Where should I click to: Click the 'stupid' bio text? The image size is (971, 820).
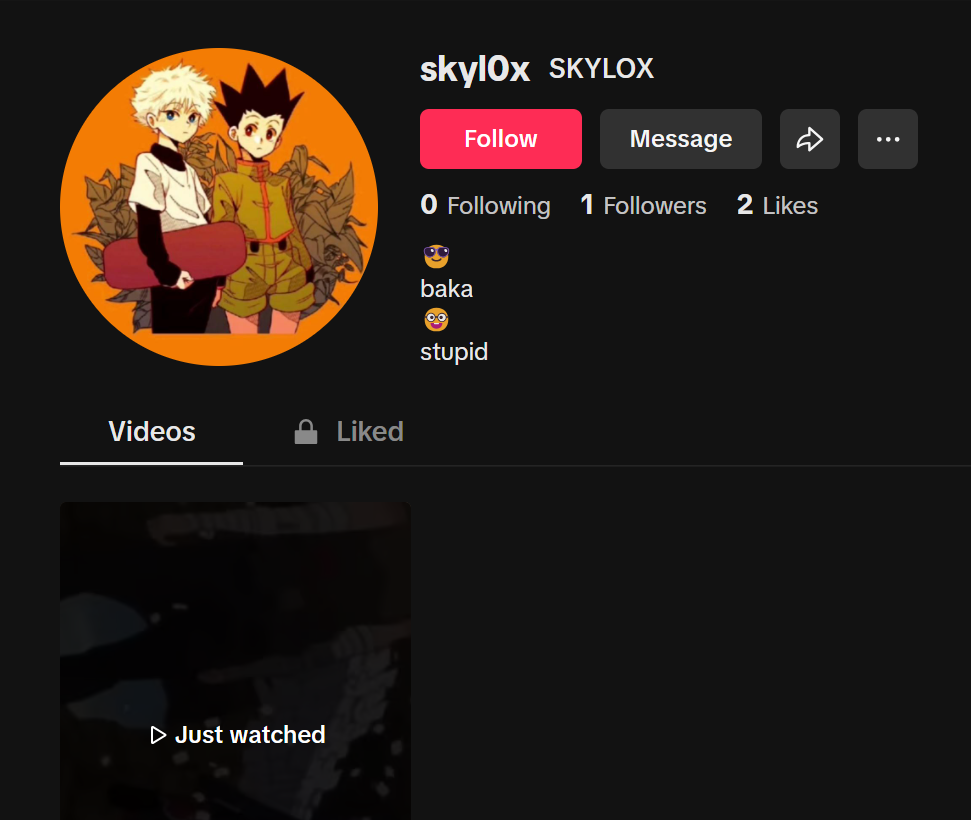click(454, 352)
